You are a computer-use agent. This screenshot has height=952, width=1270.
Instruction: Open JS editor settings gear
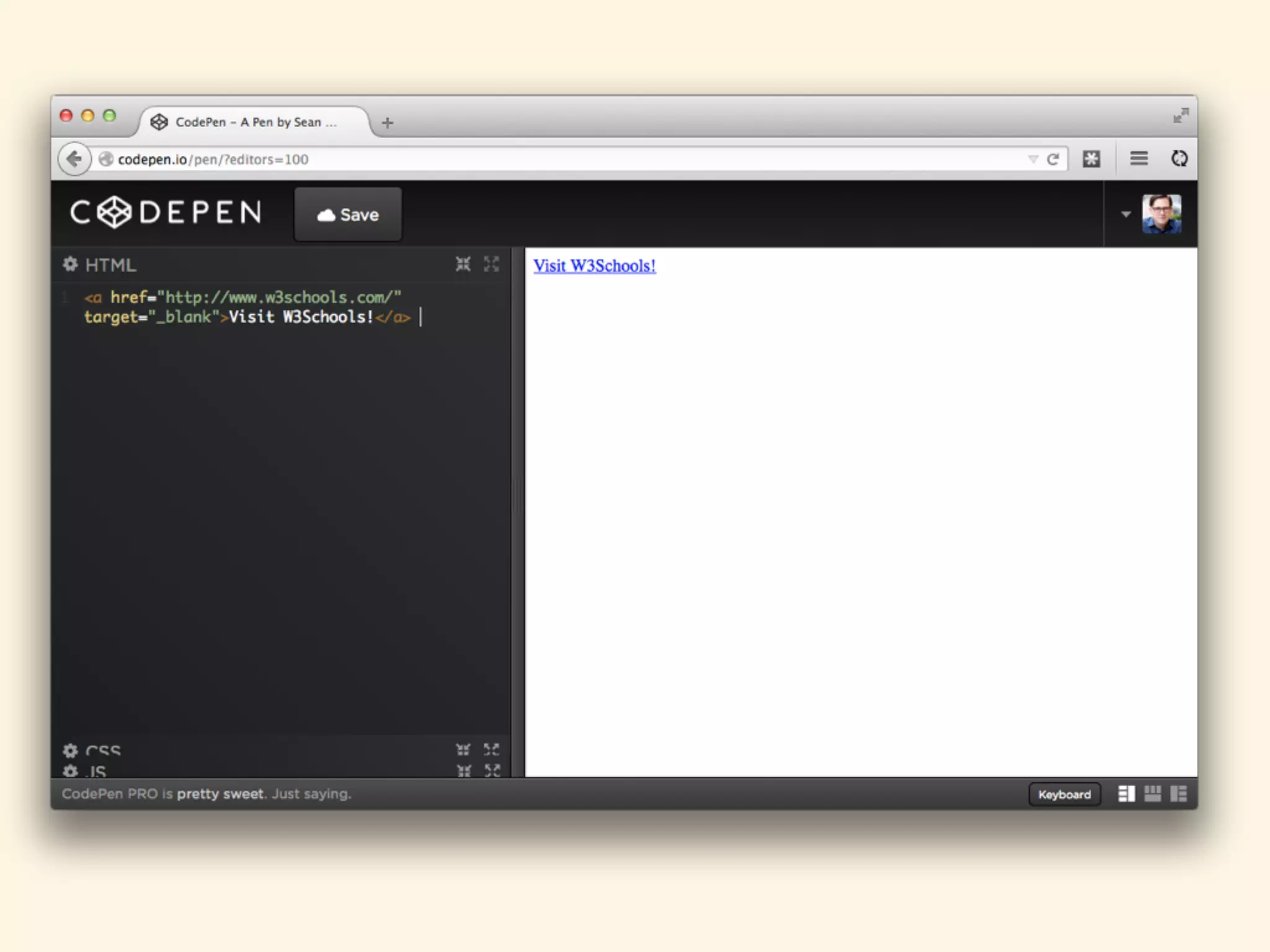pyautogui.click(x=70, y=771)
